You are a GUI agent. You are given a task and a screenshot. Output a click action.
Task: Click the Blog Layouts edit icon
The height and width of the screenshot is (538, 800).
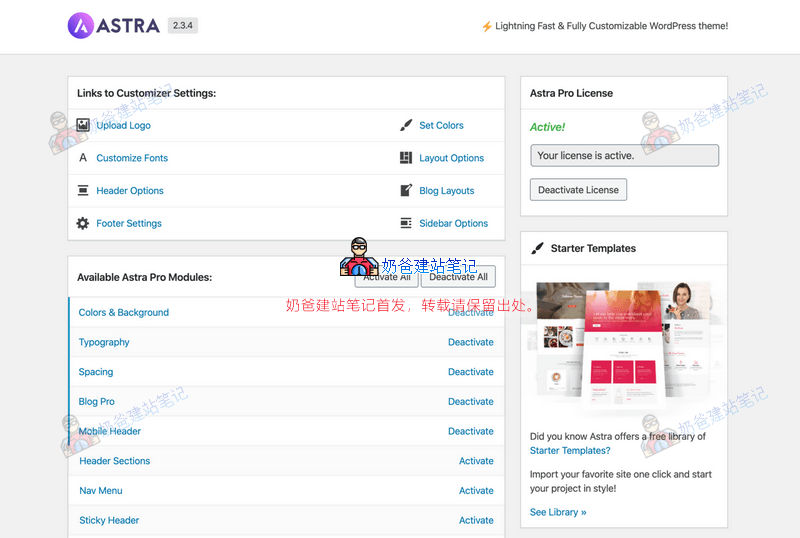click(x=405, y=191)
